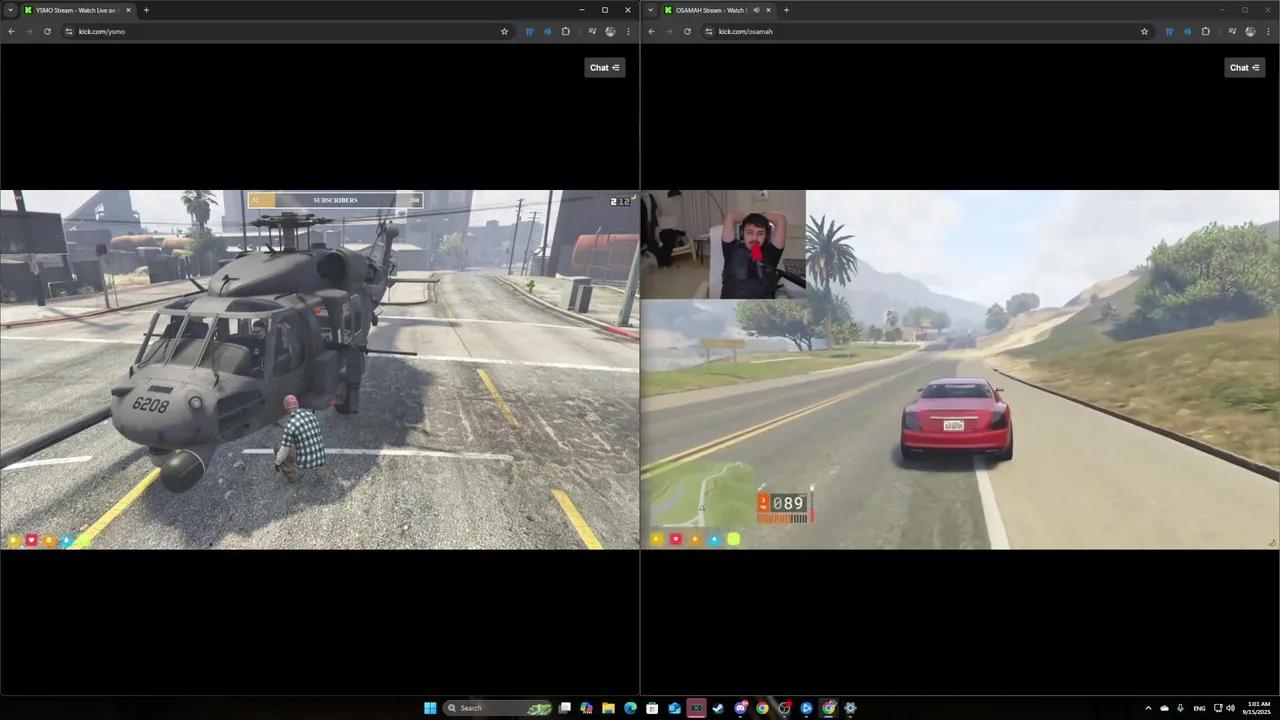Click the blue TV extension icon in the OSAMAH window
Screen dimensions: 1280x720
[x=1169, y=31]
